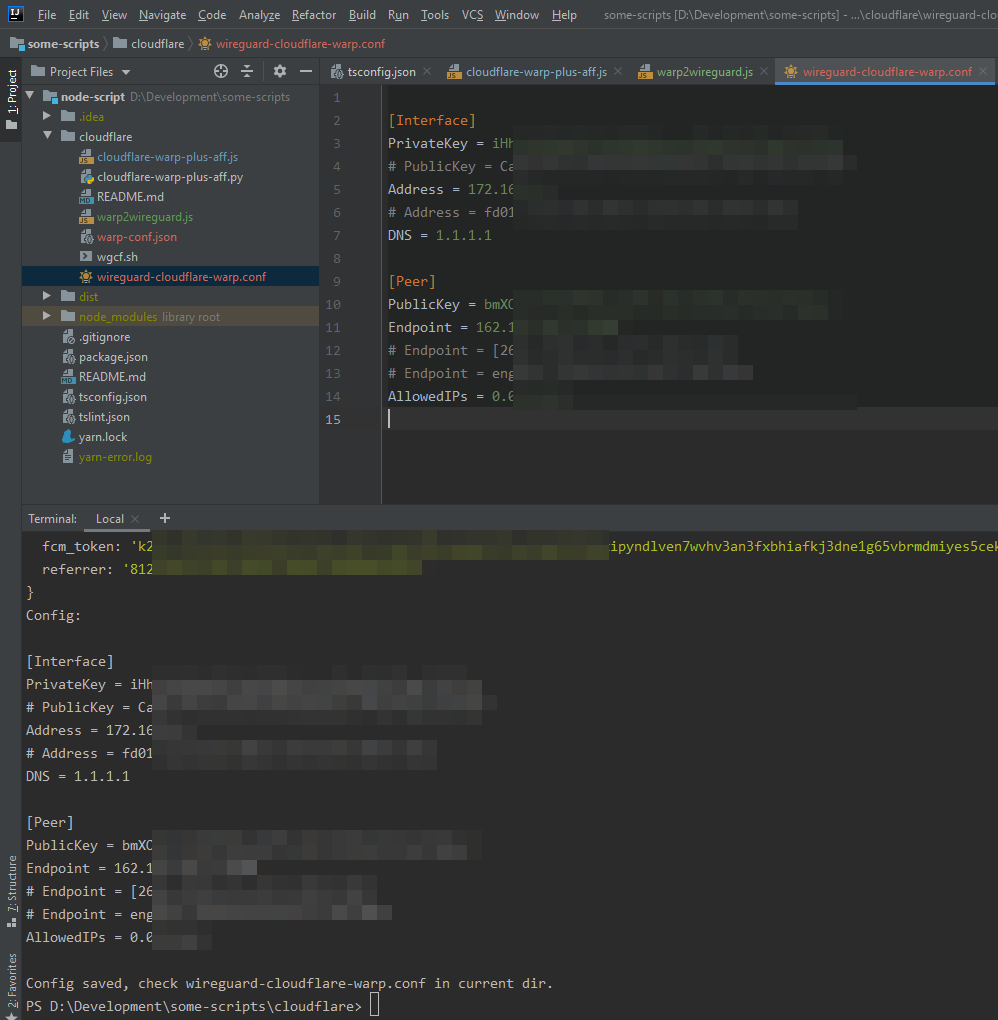
Task: Collapse the cloudflare folder in tree
Action: click(x=47, y=137)
